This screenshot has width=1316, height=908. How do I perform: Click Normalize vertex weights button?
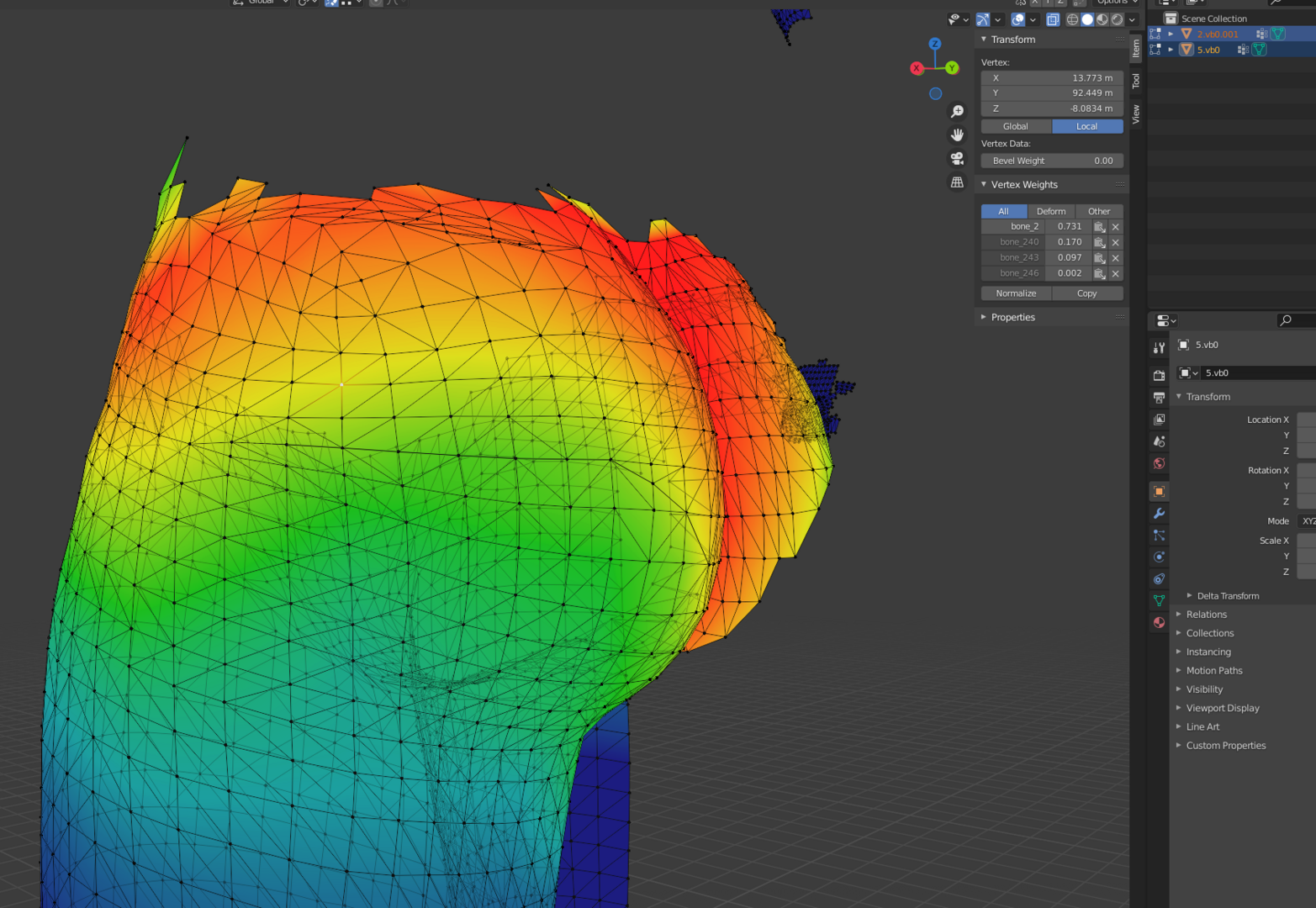[1016, 293]
